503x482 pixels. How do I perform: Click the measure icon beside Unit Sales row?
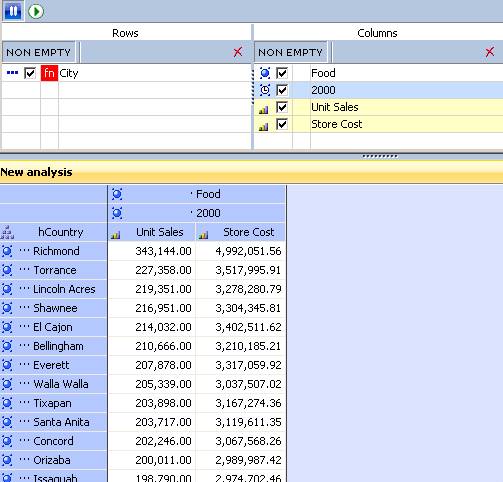click(263, 109)
